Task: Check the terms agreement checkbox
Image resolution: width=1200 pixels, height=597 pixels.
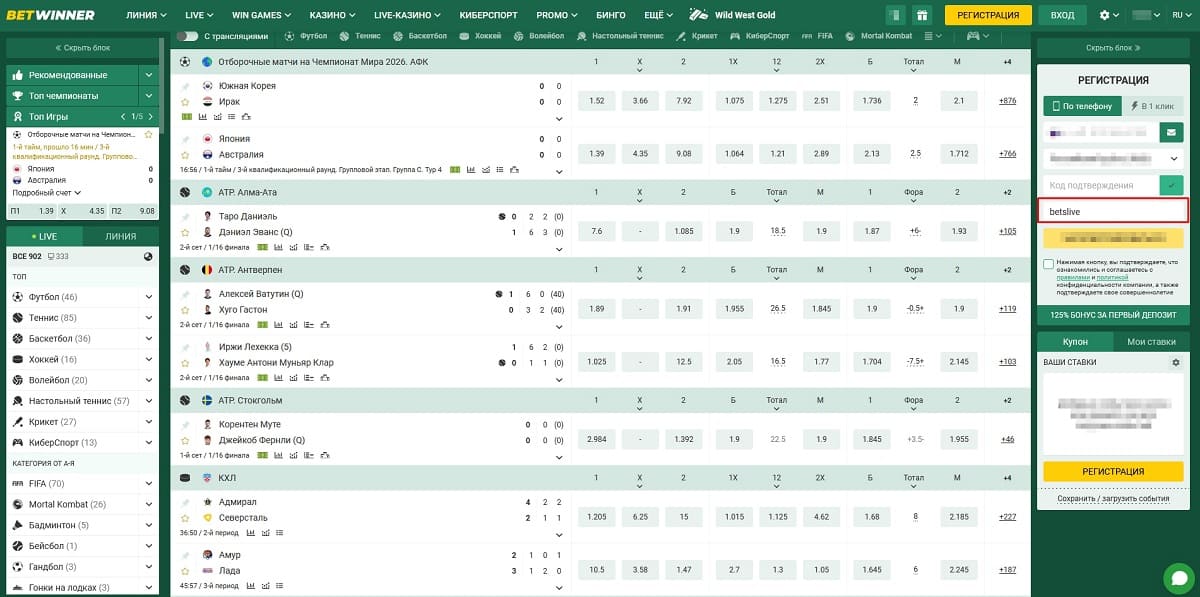Action: [x=1048, y=264]
